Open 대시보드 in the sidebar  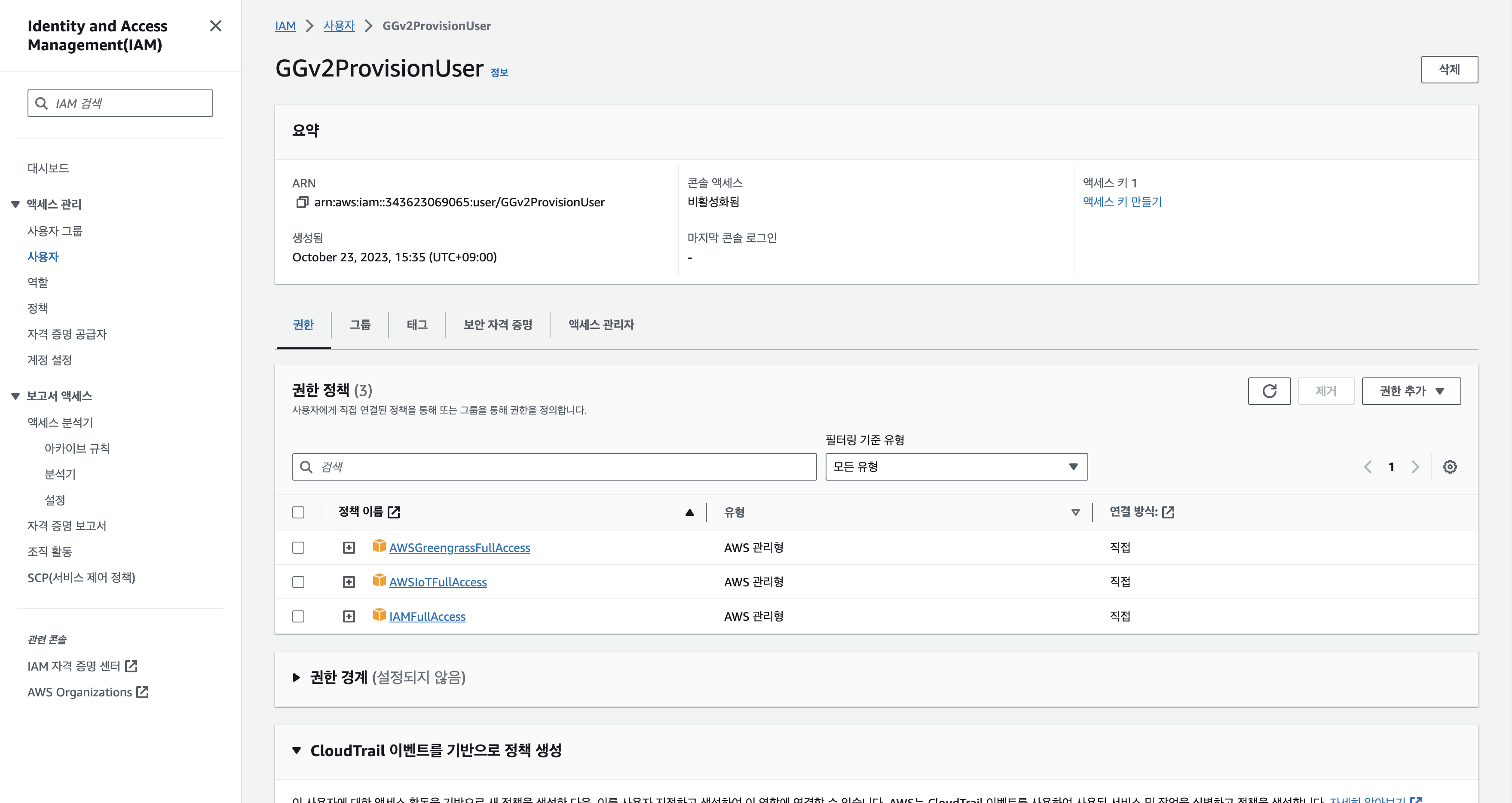coord(48,168)
